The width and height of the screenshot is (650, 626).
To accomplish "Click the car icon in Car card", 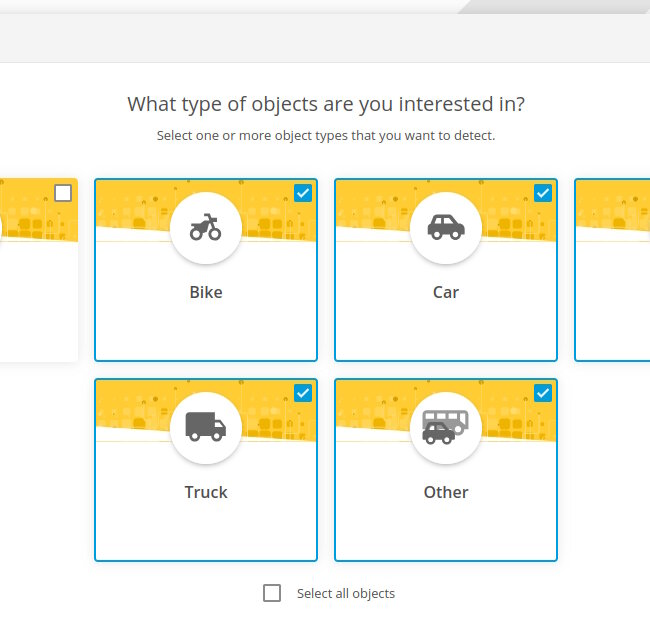I will (x=446, y=227).
